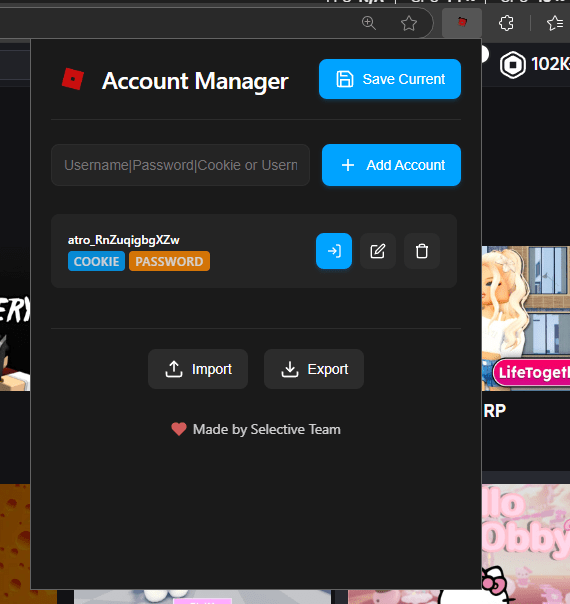
Task: Click the COOKIE badge
Action: [96, 261]
